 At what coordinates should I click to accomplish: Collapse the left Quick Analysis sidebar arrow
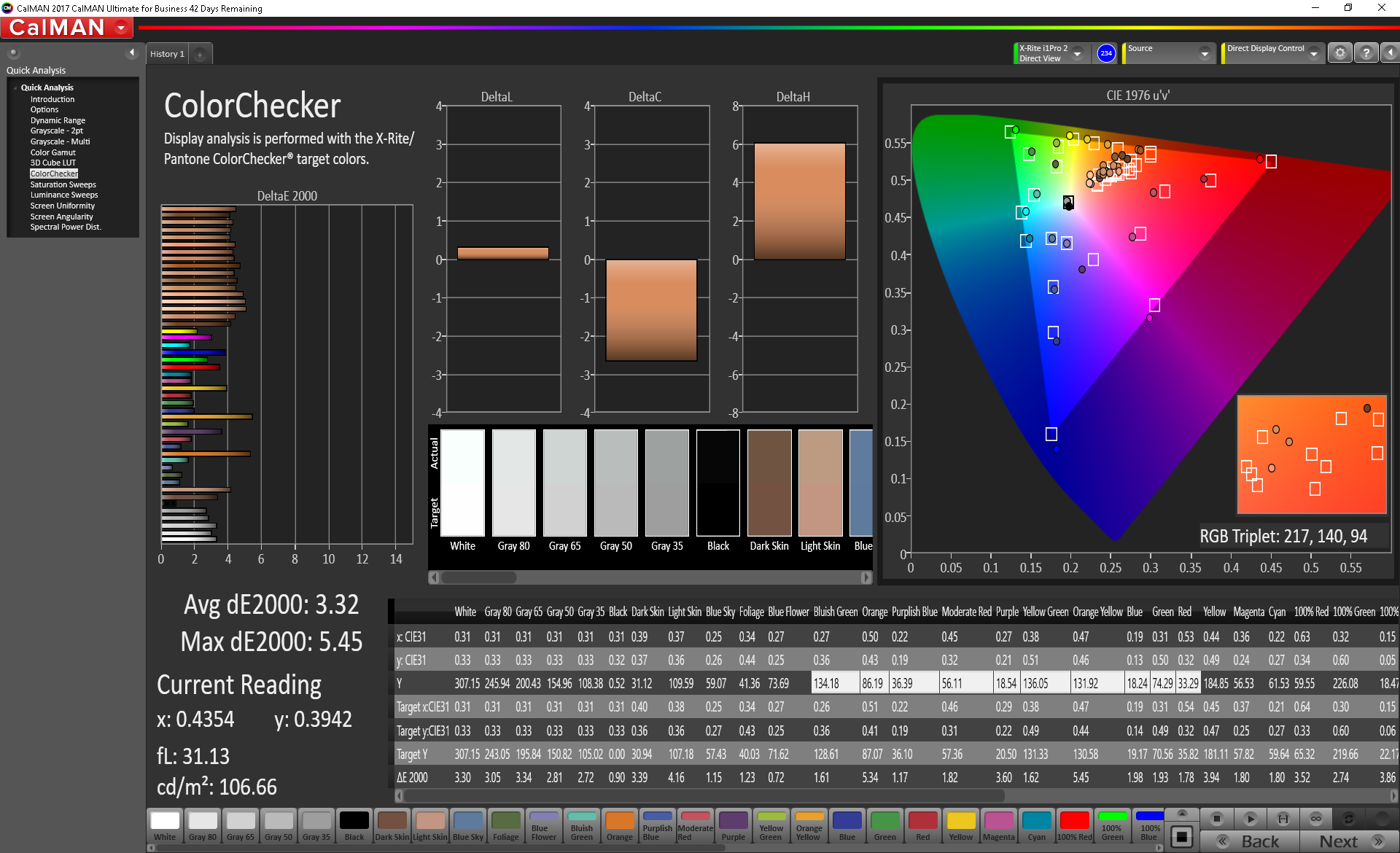132,52
